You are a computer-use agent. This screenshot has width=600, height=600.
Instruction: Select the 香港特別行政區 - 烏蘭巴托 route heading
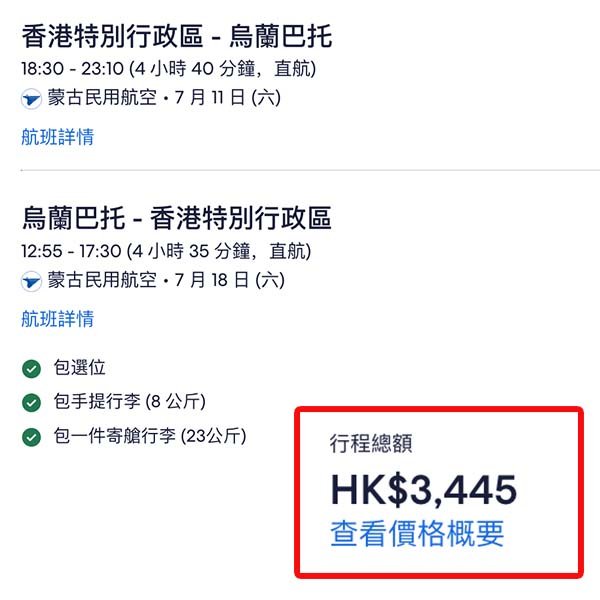(x=177, y=38)
